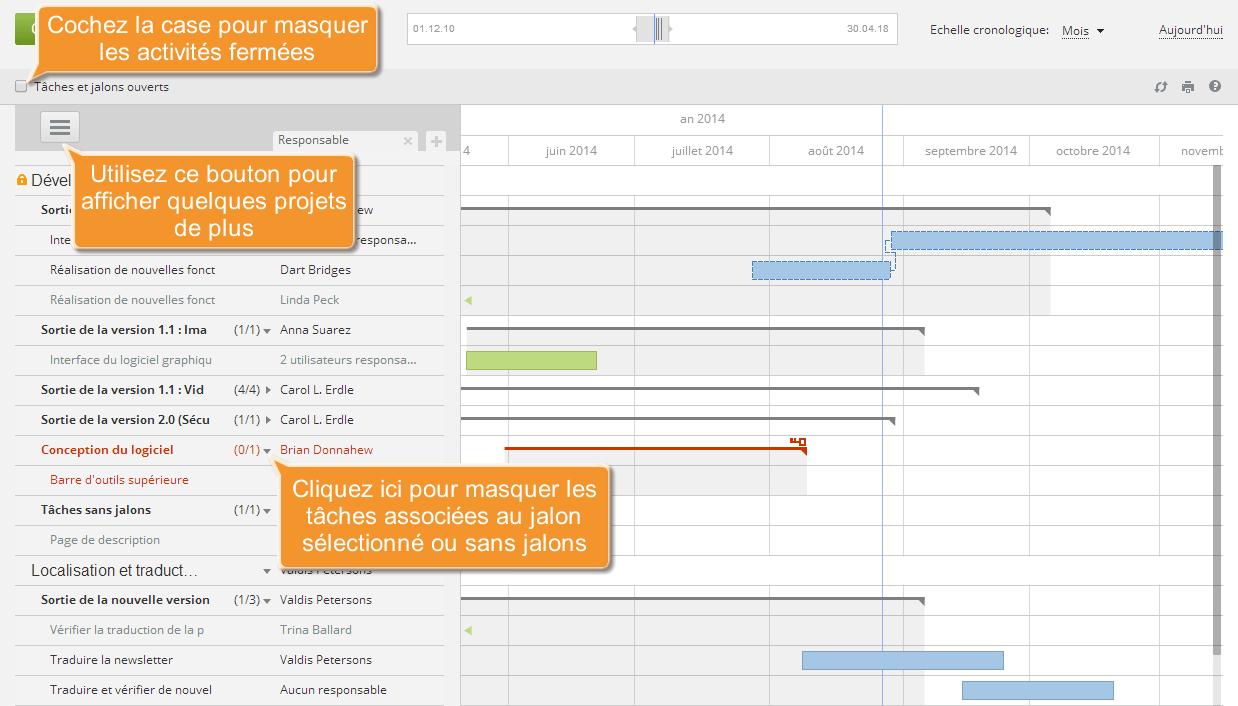Click octobre 2014 month header

(x=1093, y=151)
